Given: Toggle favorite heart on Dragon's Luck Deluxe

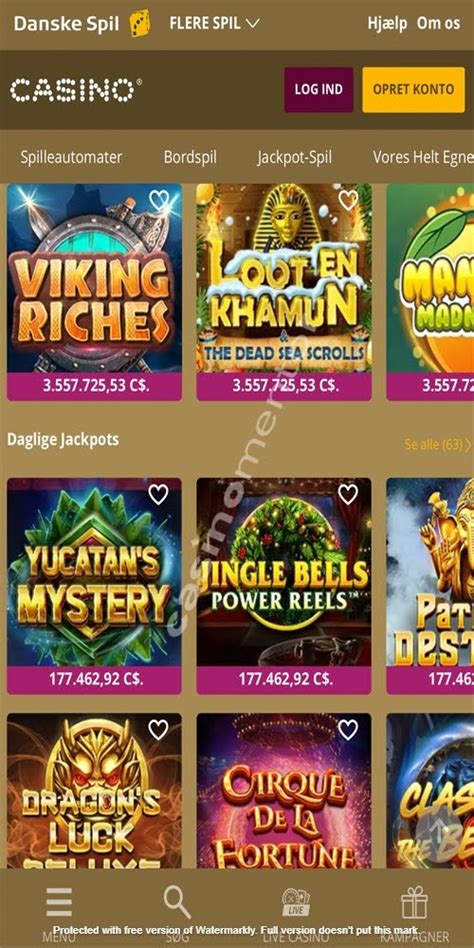Looking at the screenshot, I should click(158, 730).
